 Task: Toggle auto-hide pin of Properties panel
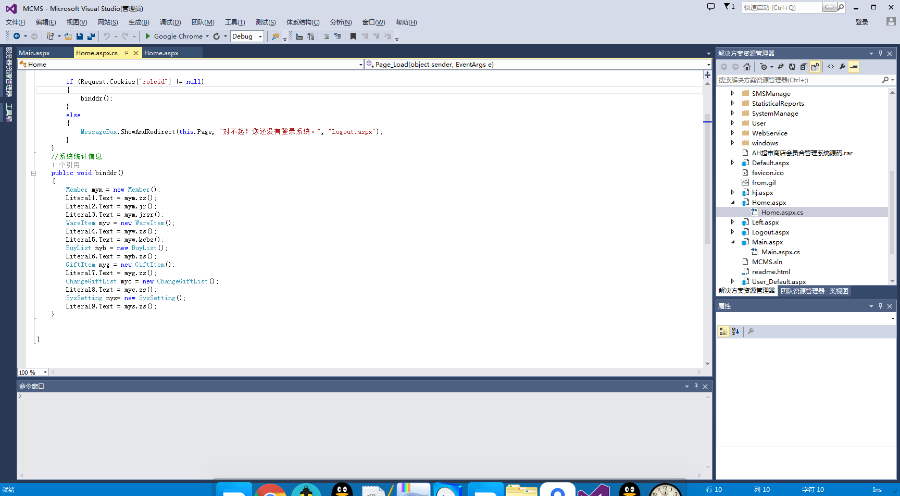(880, 306)
